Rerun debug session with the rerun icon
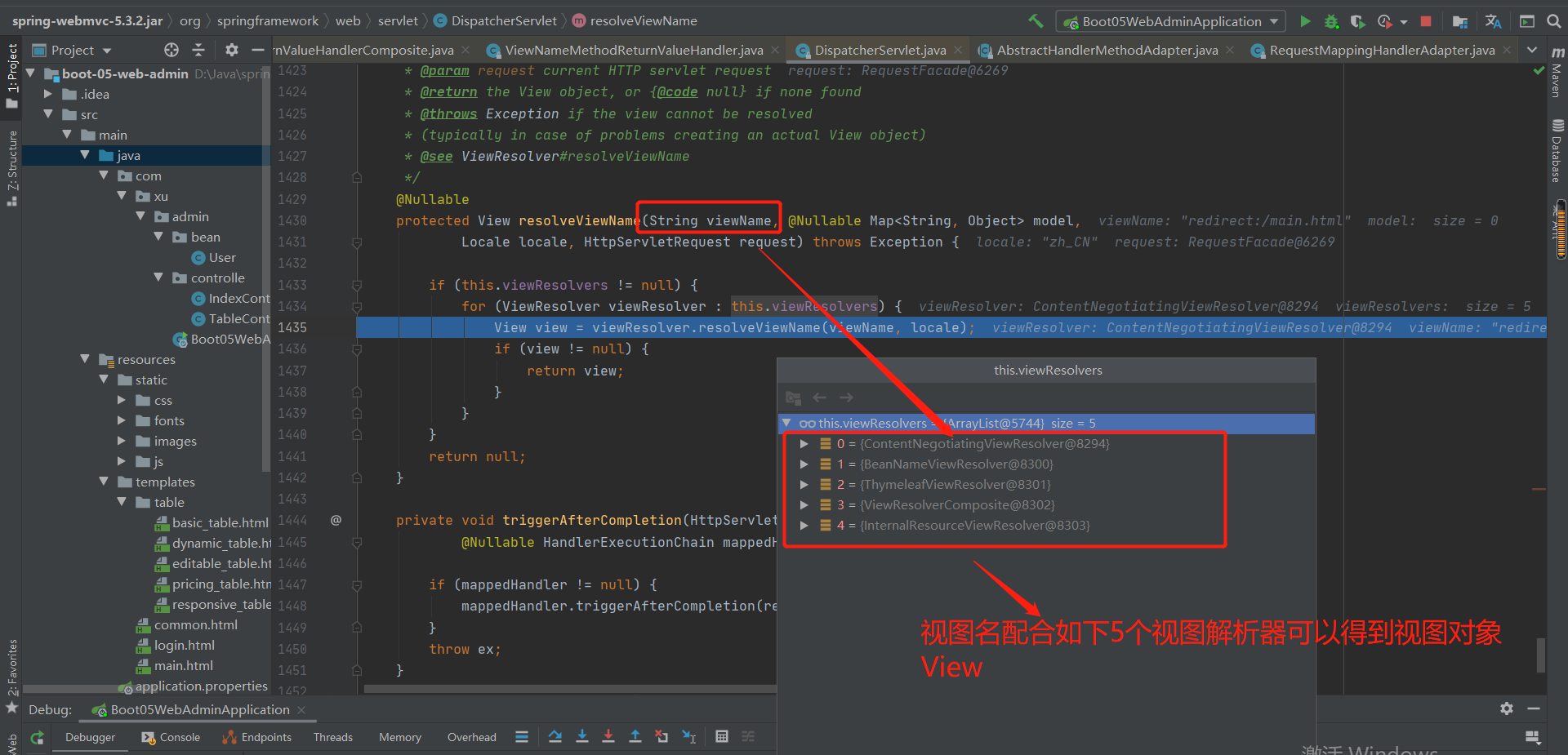This screenshot has width=1568, height=755. click(38, 737)
